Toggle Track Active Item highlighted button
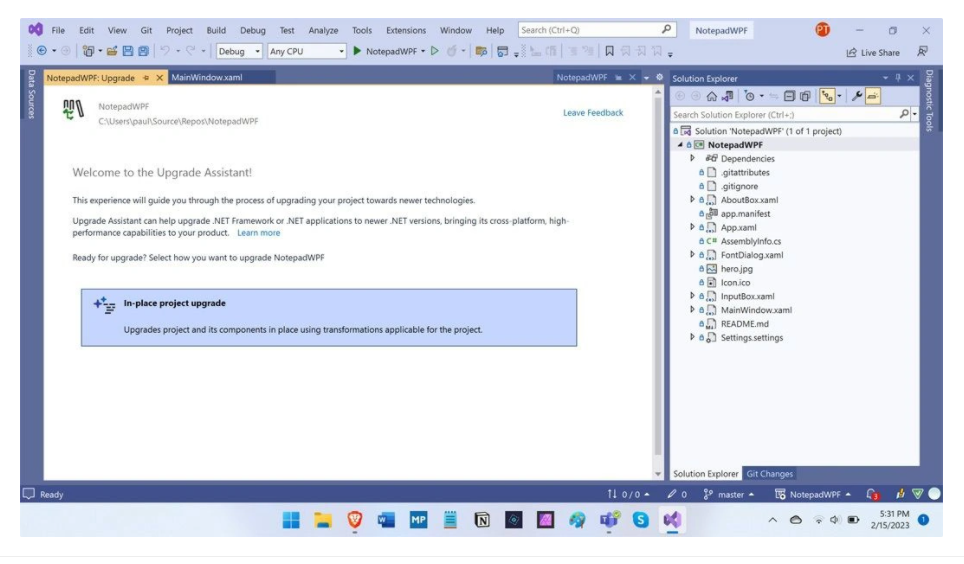The height and width of the screenshot is (564, 964). point(828,96)
